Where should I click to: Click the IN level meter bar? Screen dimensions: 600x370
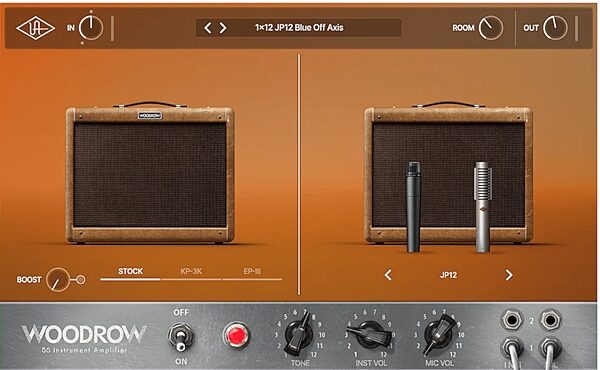[x=112, y=28]
